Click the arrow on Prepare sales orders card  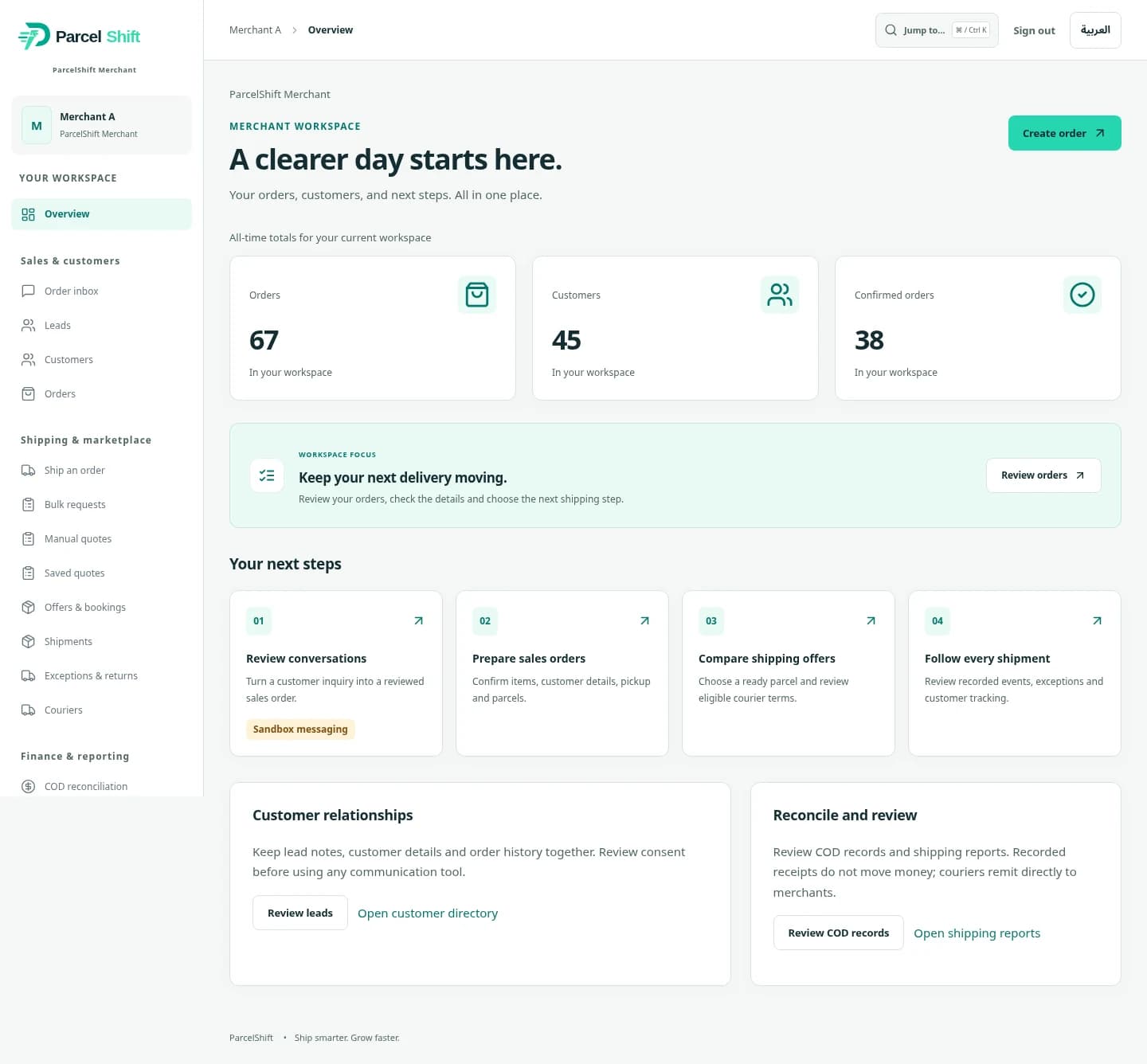(x=644, y=620)
